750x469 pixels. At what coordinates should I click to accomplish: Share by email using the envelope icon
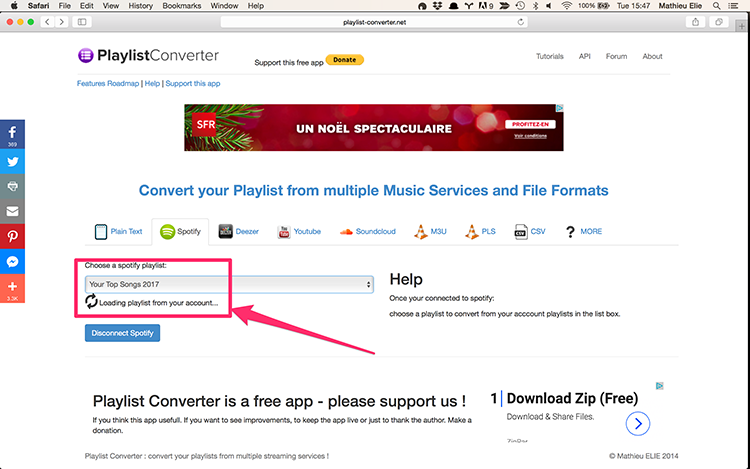(x=12, y=211)
